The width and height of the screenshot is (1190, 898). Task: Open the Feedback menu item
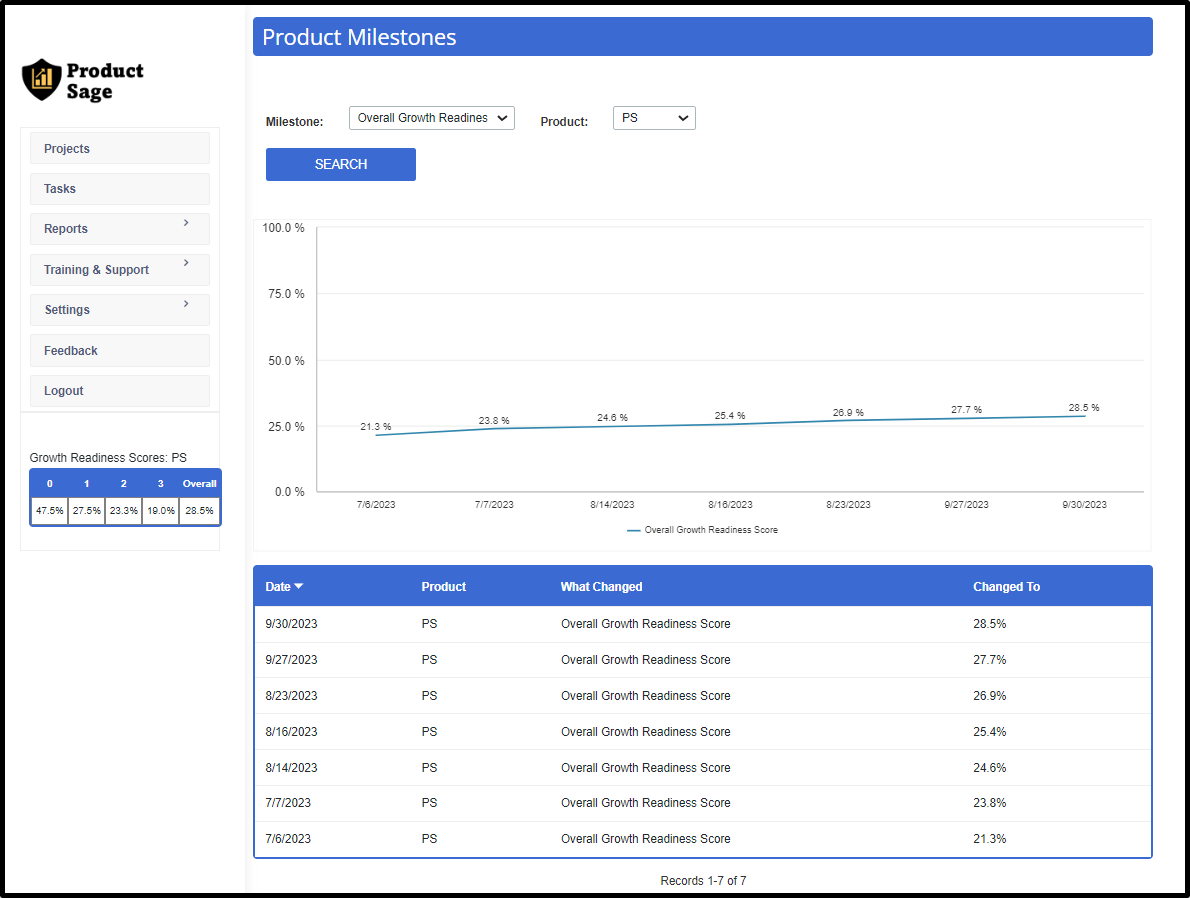point(120,351)
